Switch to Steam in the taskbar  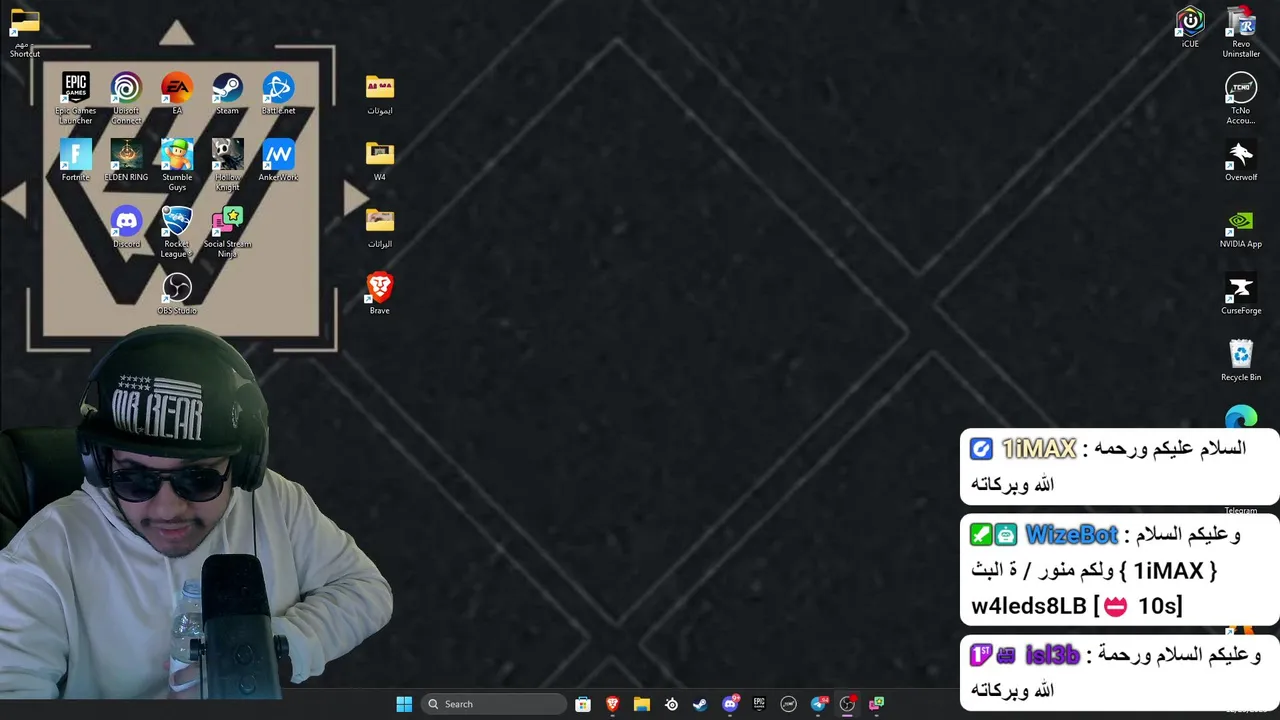[x=700, y=704]
